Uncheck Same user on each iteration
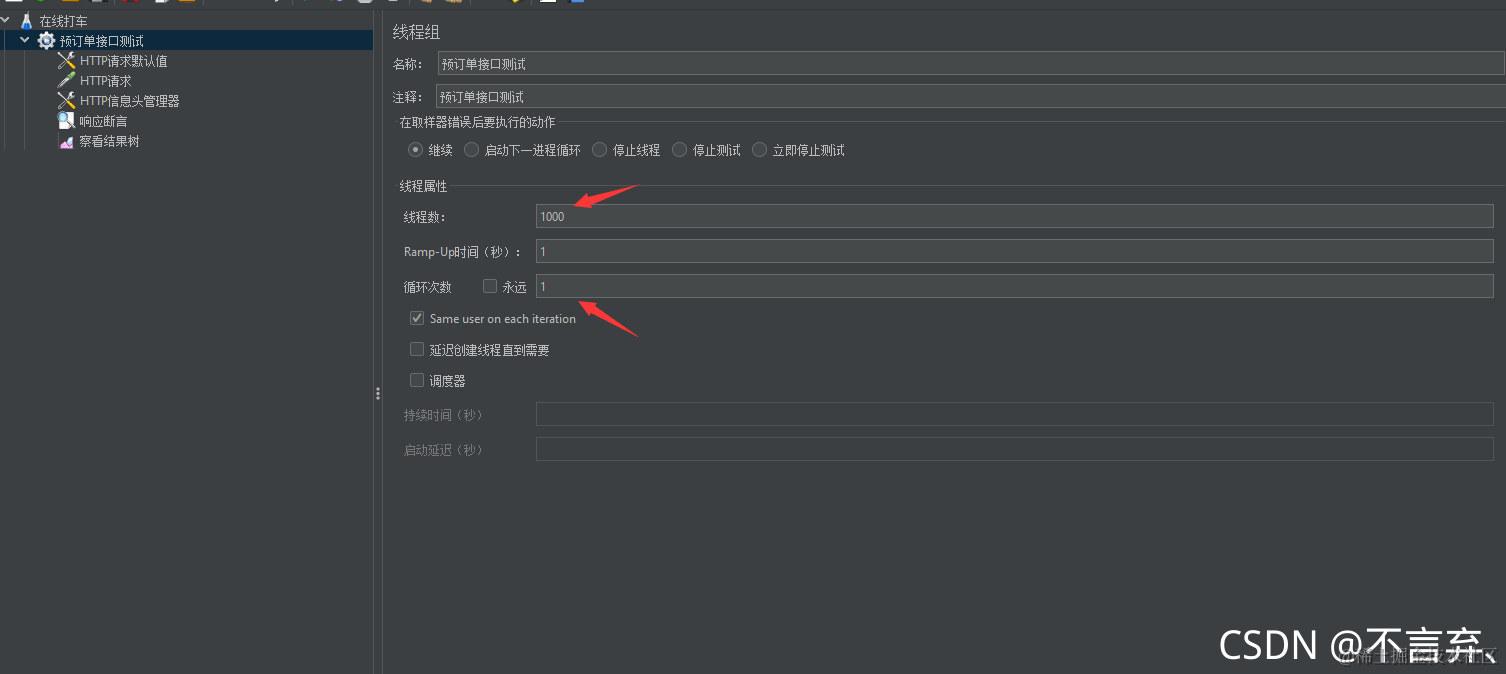Viewport: 1506px width, 674px height. pos(417,318)
